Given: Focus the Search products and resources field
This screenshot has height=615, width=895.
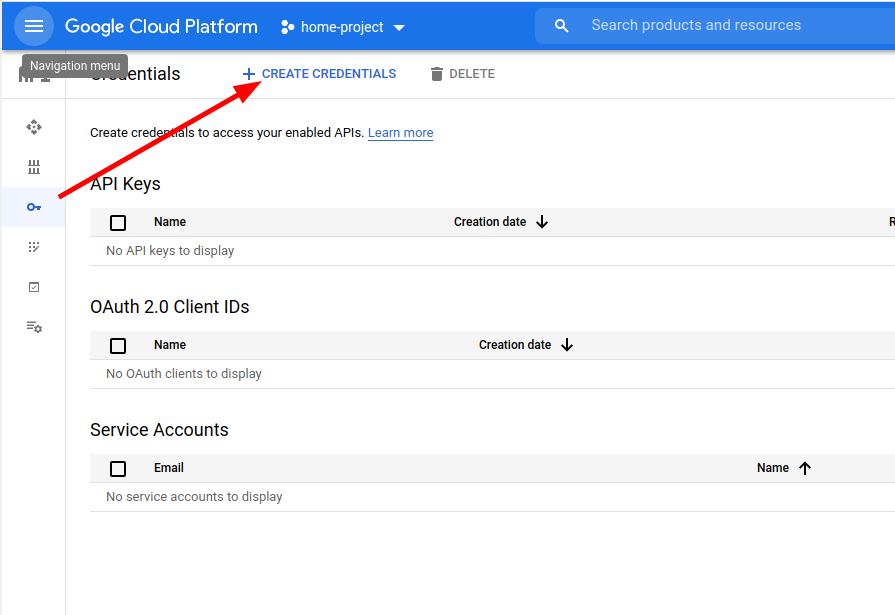Looking at the screenshot, I should pos(716,25).
